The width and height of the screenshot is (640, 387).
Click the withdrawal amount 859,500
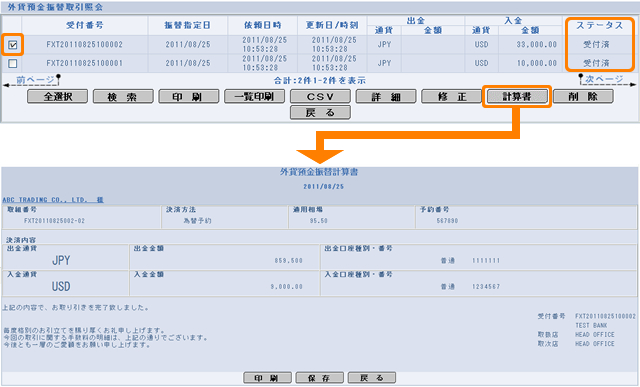[x=289, y=260]
